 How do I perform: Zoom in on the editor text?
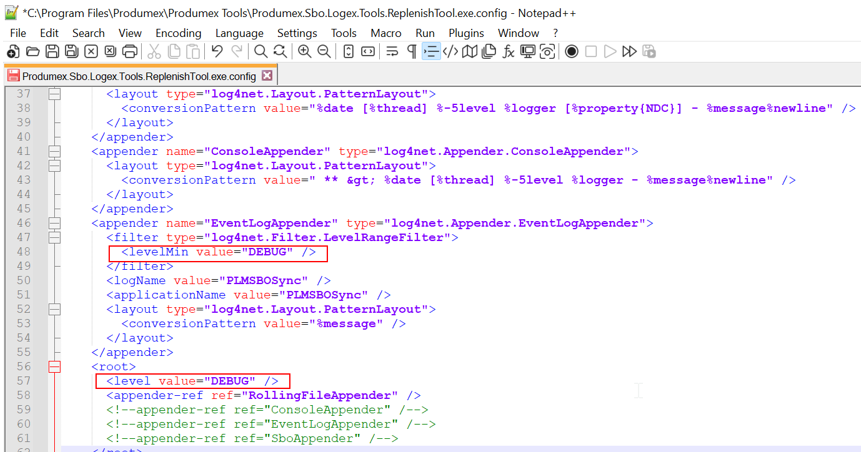pyautogui.click(x=304, y=52)
